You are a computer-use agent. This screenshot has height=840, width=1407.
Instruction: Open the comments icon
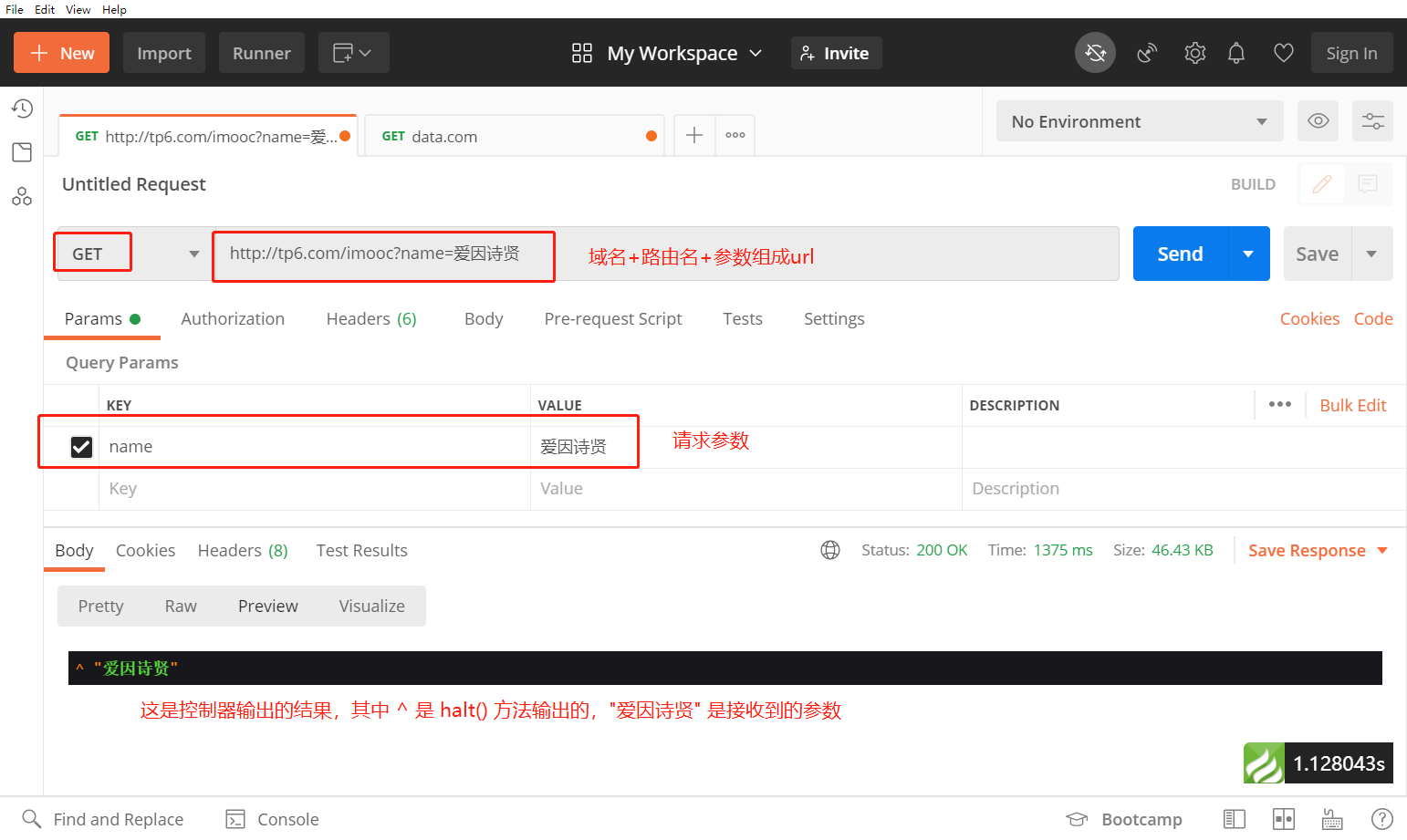click(1368, 184)
